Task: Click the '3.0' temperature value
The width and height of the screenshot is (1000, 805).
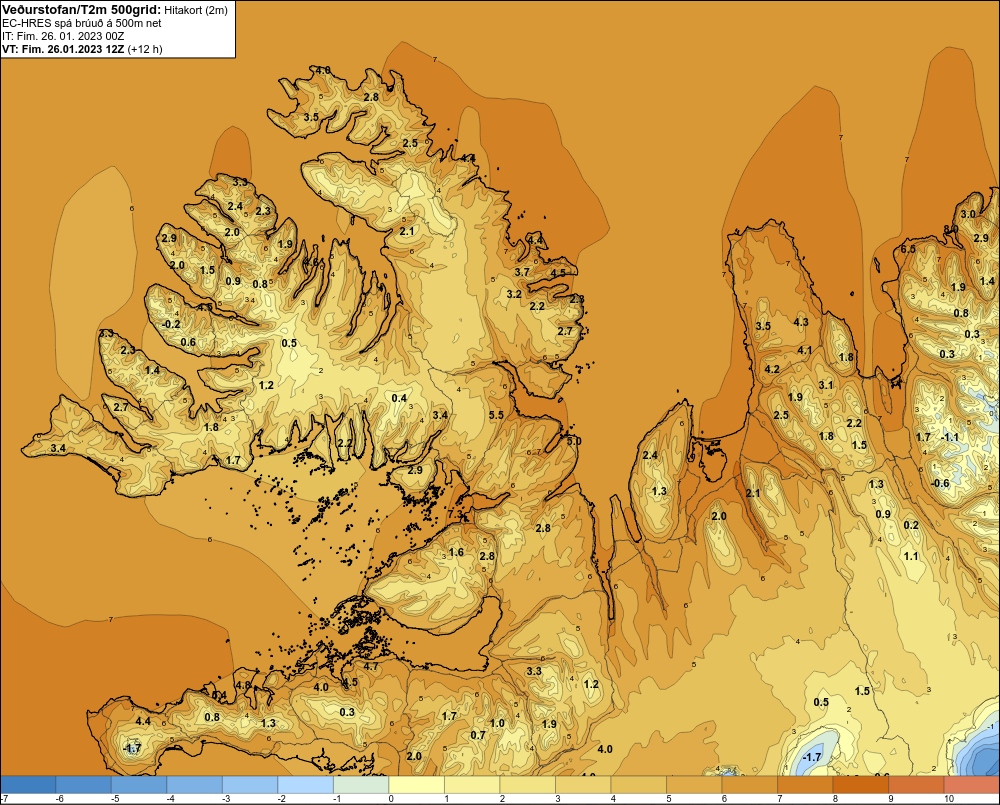Action: coord(968,214)
